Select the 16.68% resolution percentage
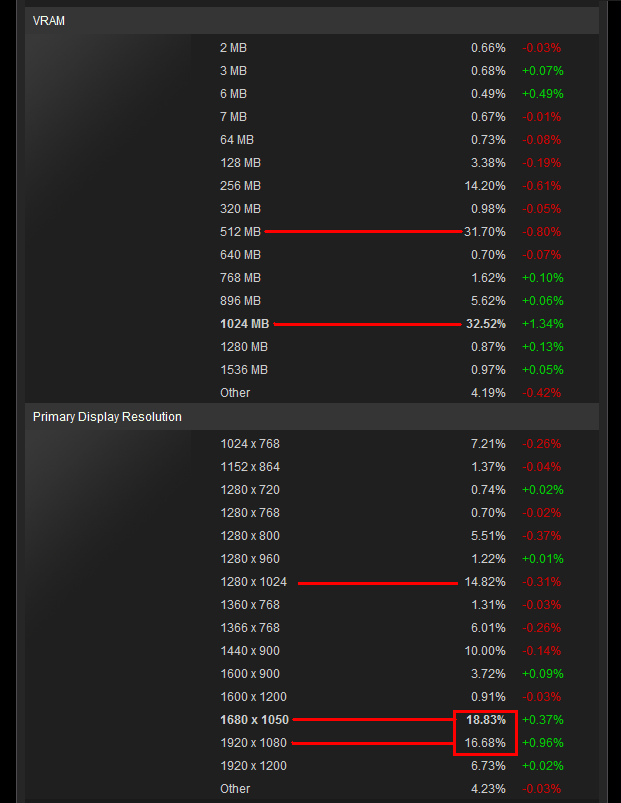Image resolution: width=621 pixels, height=803 pixels. click(x=485, y=743)
